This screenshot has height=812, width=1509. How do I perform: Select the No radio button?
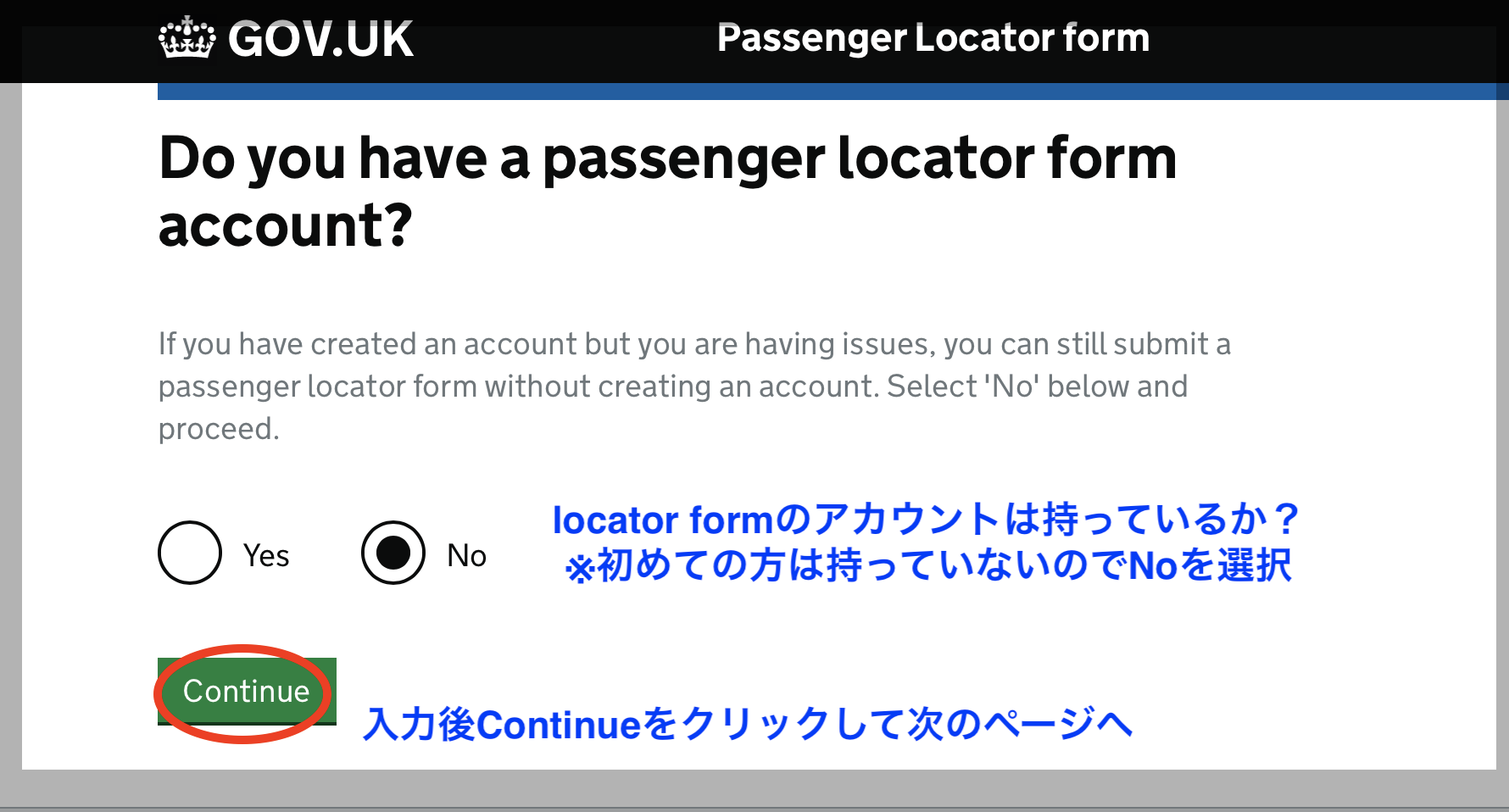click(x=393, y=553)
